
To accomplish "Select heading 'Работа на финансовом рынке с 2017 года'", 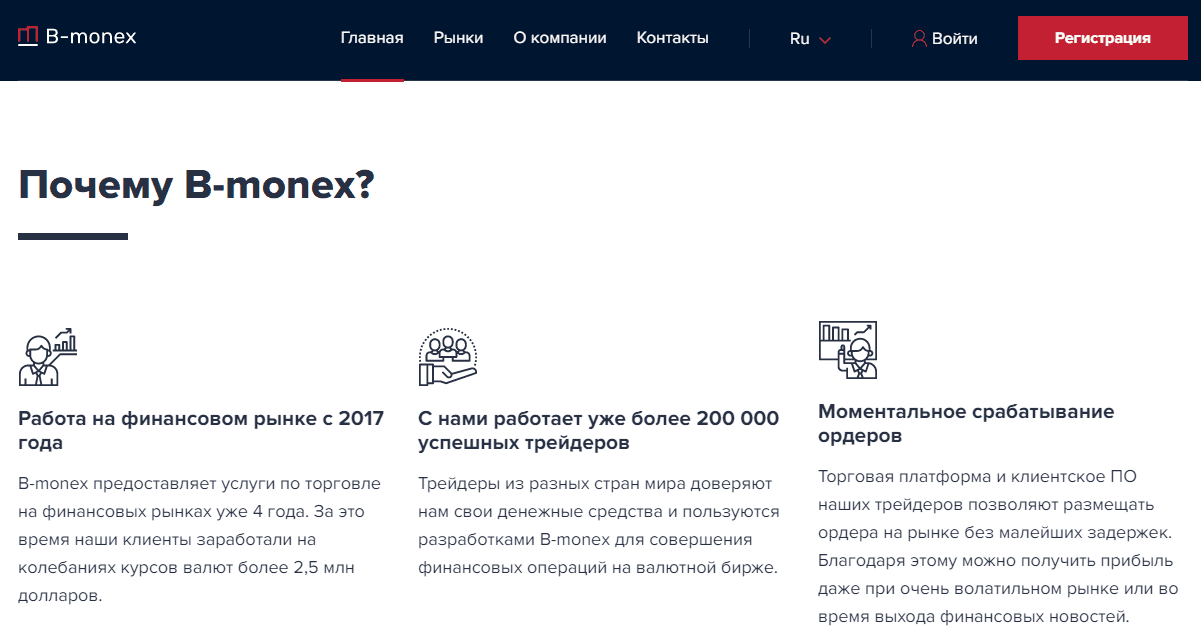I will (201, 430).
